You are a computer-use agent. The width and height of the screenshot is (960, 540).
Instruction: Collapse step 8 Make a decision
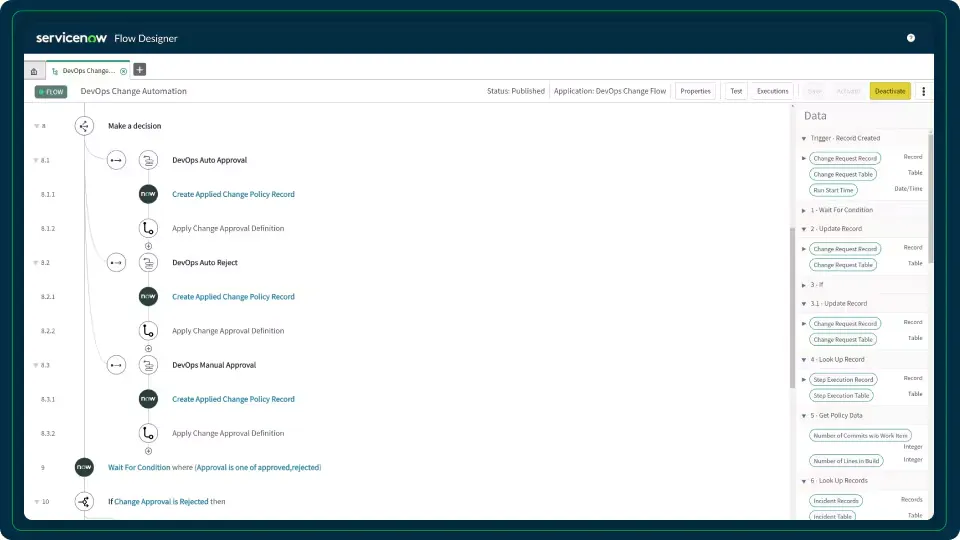coord(36,126)
